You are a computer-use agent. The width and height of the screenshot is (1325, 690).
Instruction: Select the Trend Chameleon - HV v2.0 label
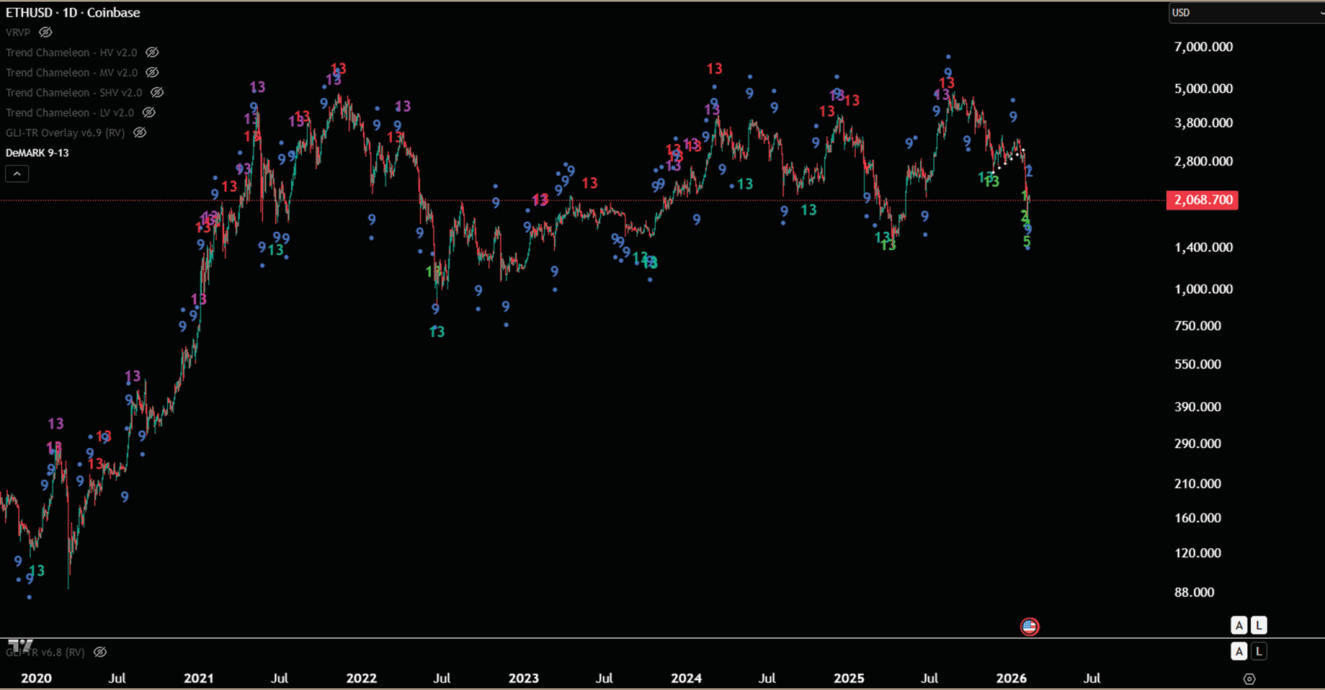71,52
